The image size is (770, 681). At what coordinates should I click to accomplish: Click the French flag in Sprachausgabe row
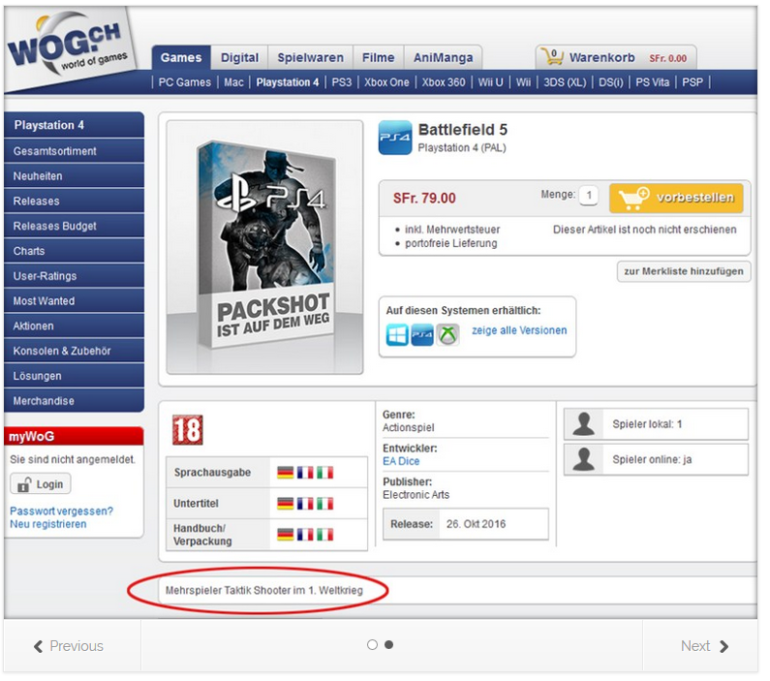point(305,473)
